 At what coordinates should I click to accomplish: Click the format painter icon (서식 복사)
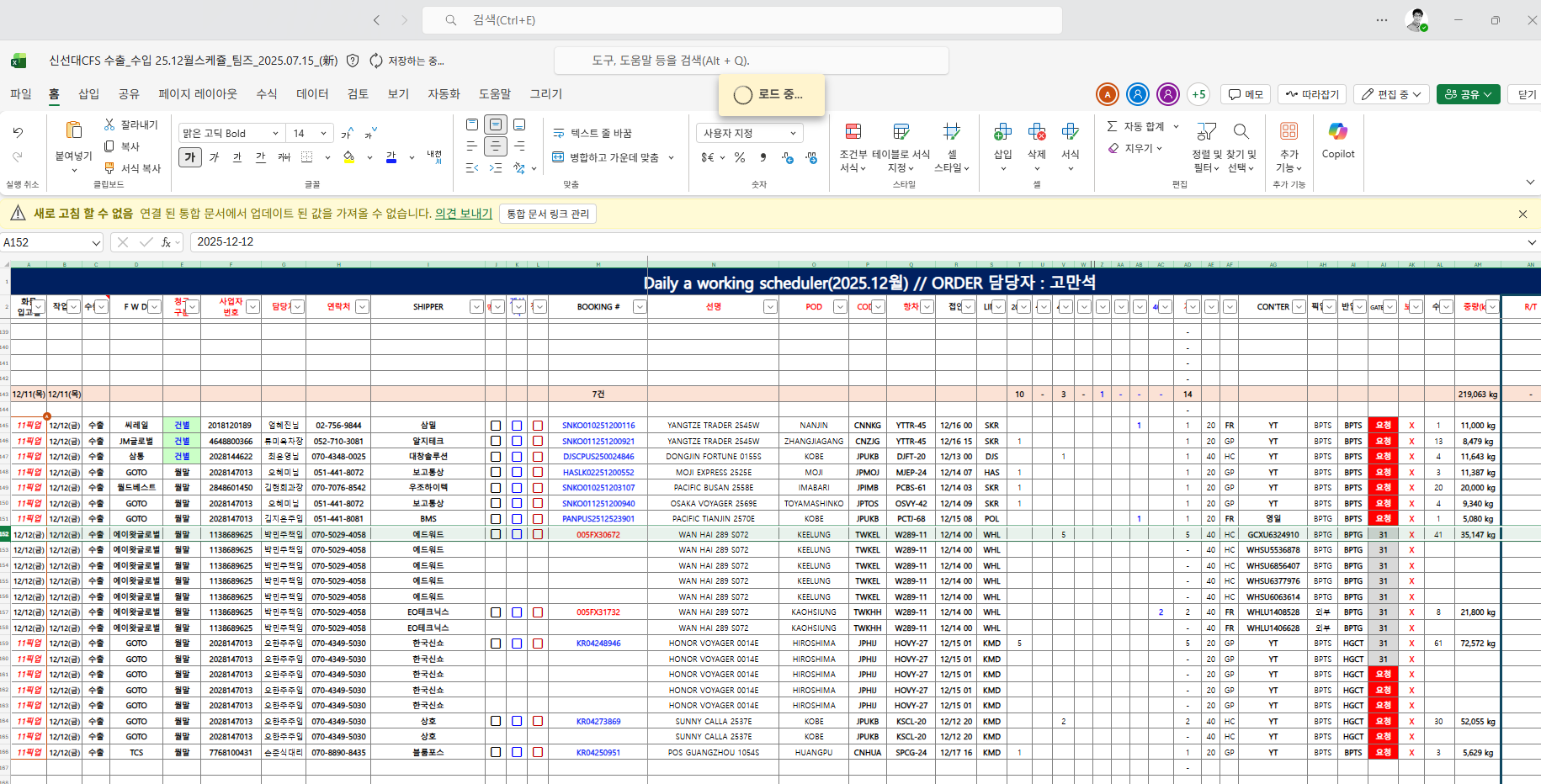[109, 168]
